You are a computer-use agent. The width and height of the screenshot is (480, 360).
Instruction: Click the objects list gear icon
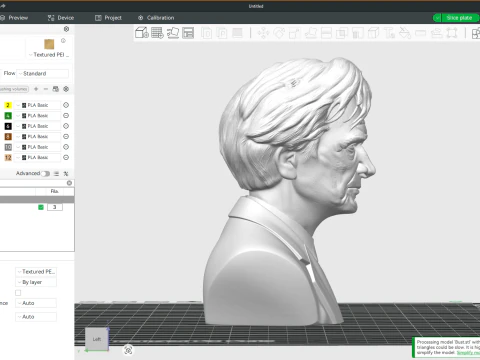(x=69, y=183)
